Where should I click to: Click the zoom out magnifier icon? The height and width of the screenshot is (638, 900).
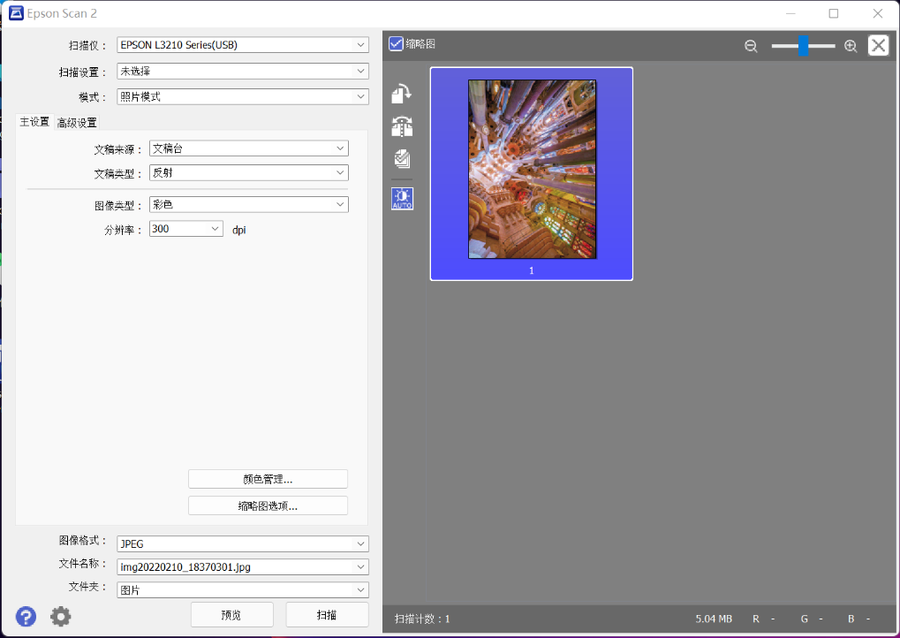point(751,46)
